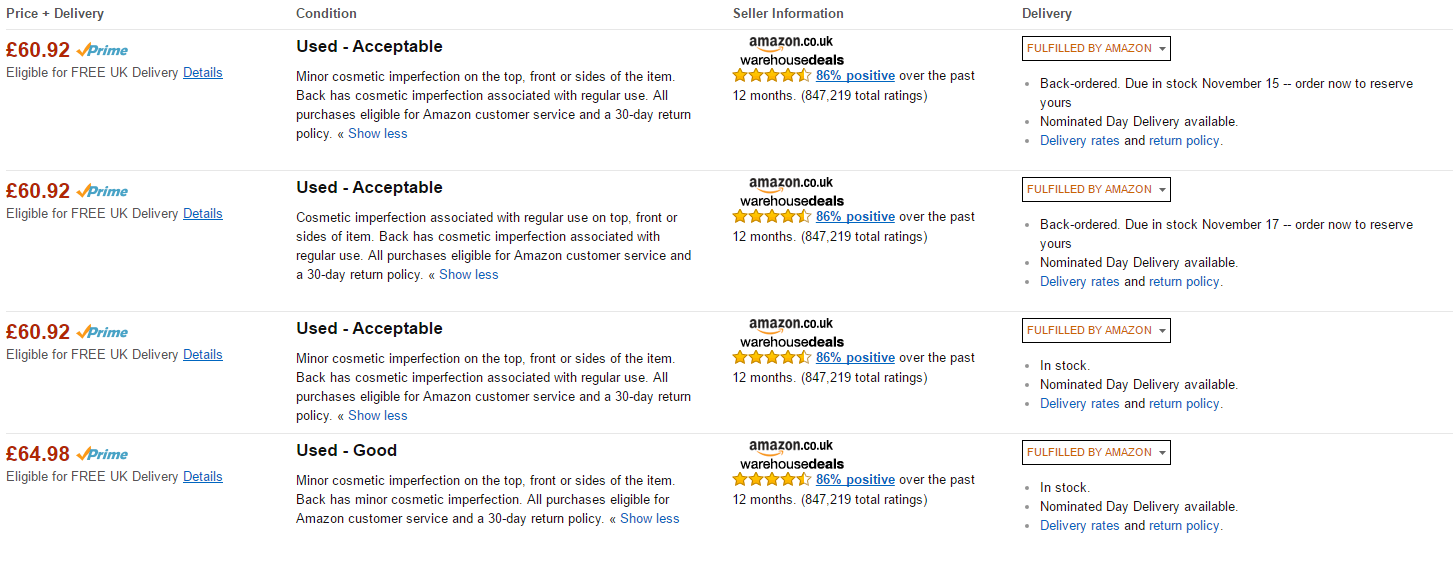Click the Prime logo in the third £60.92 listing
Screen dimensions: 1453x569
click(x=102, y=332)
